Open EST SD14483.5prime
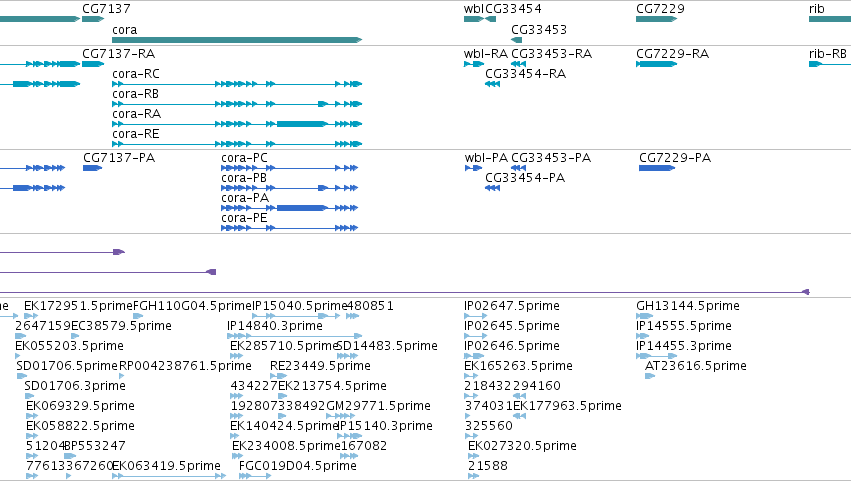The height and width of the screenshot is (481, 851). [387, 346]
